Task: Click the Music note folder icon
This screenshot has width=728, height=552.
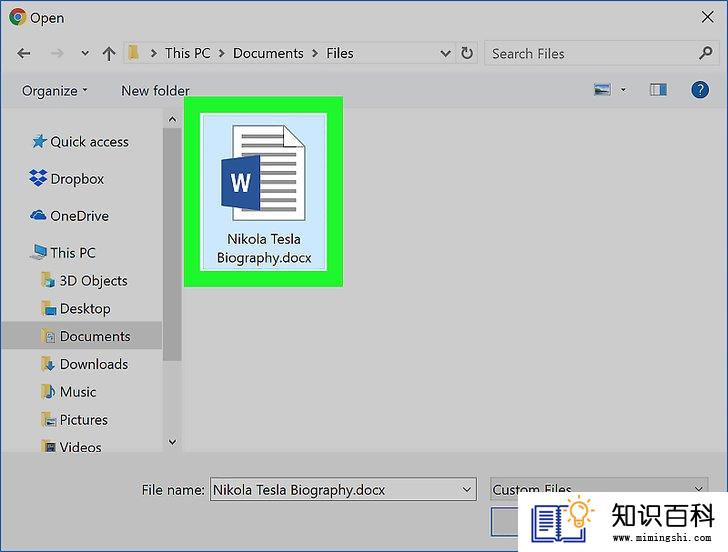Action: point(48,391)
